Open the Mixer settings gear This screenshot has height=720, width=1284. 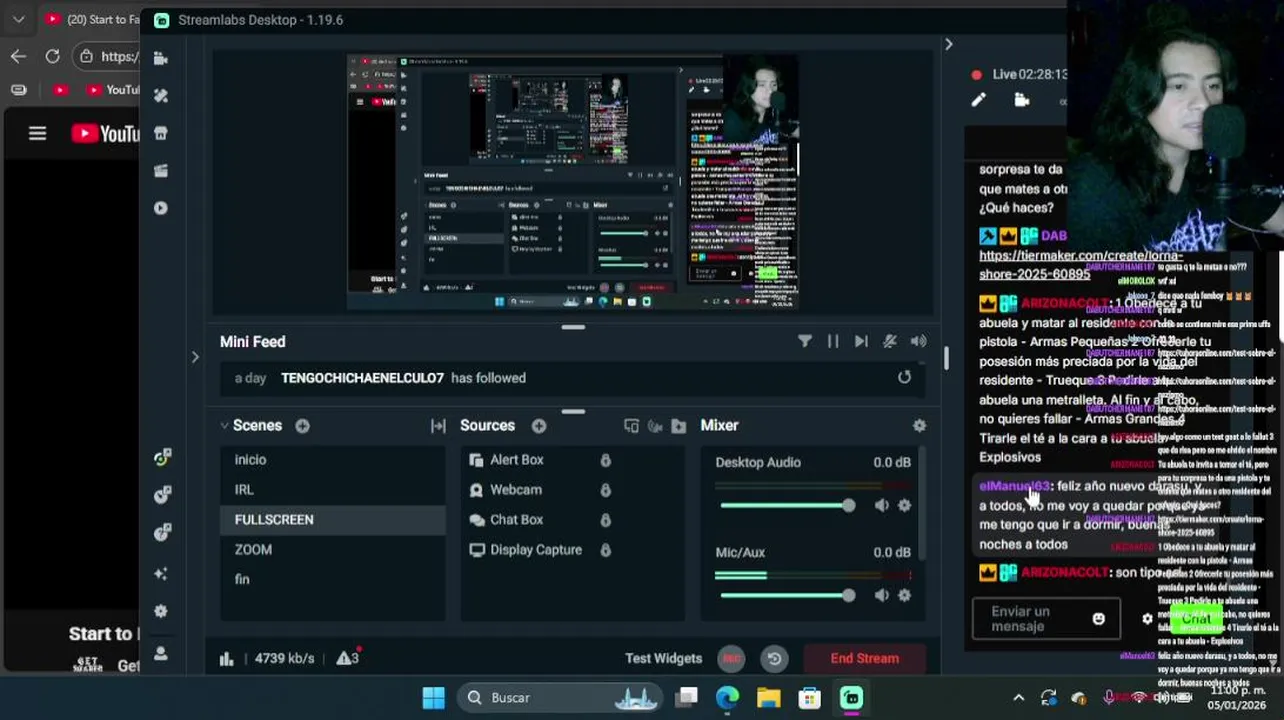(919, 426)
